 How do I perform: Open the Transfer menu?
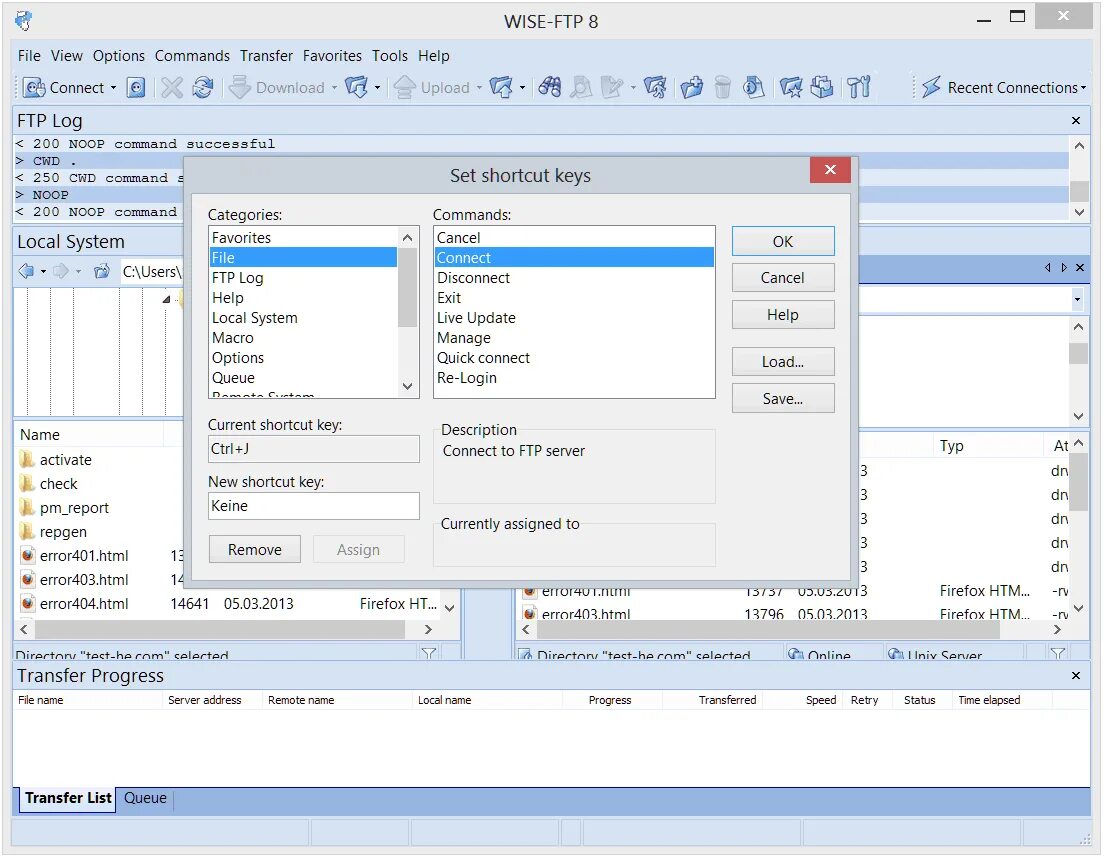pos(266,56)
